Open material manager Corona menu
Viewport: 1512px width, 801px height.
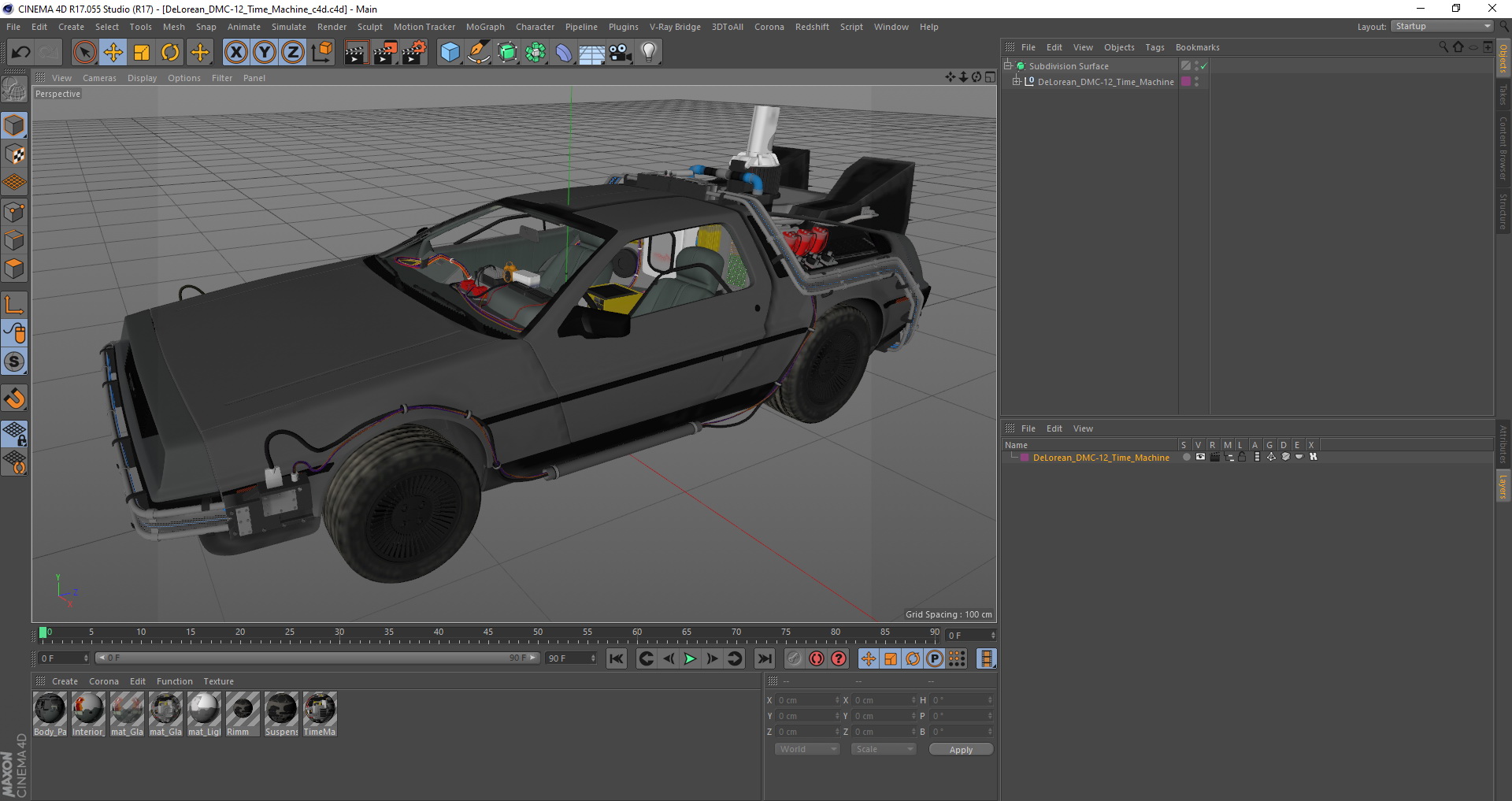point(104,681)
